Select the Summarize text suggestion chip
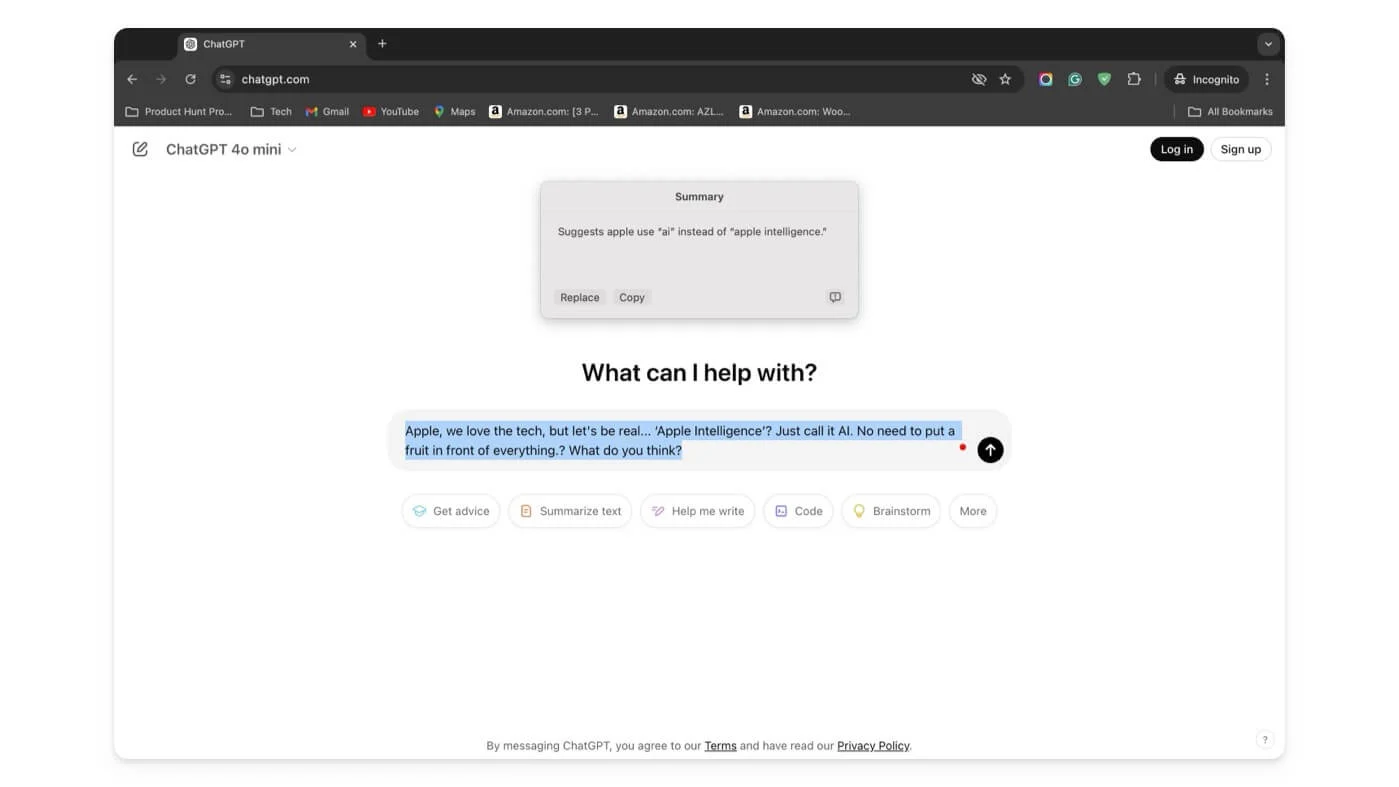Screen dimensions: 1399x787 tap(570, 511)
